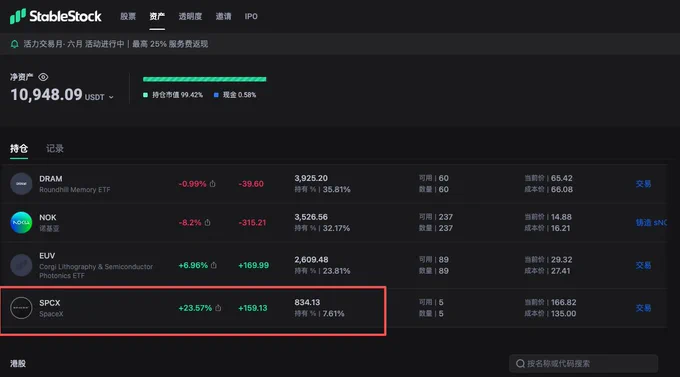
Task: Toggle net asset visibility eye icon
Action: pos(43,77)
